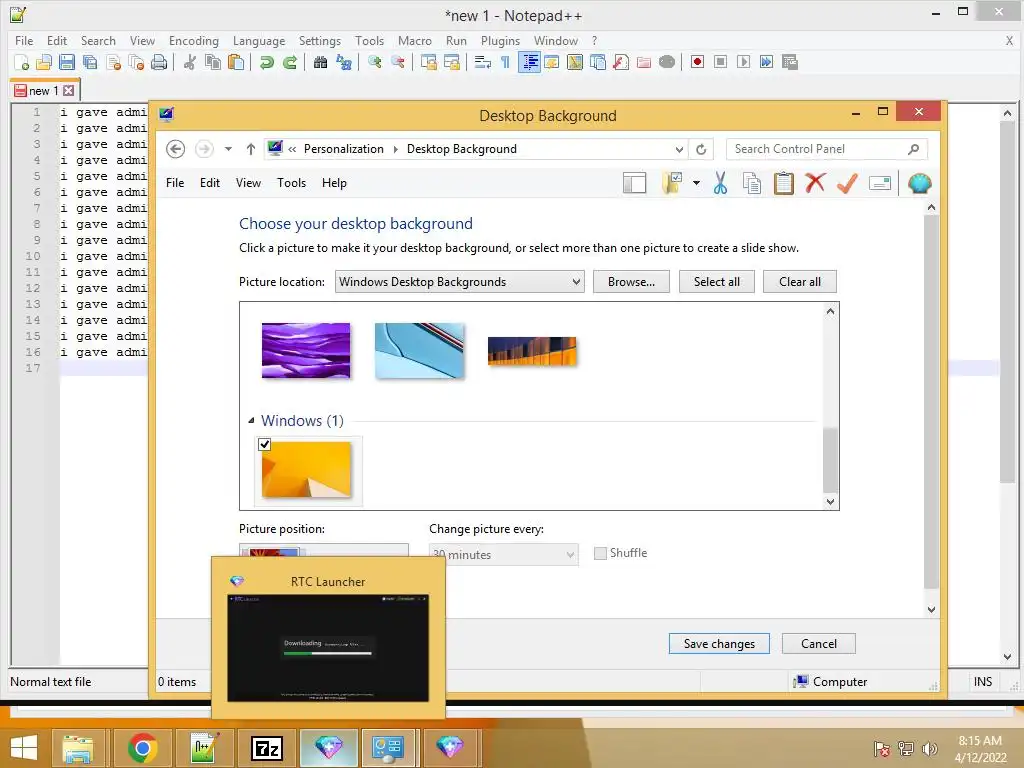Open the Plugins menu in Notepad++
1024x768 pixels.
500,40
